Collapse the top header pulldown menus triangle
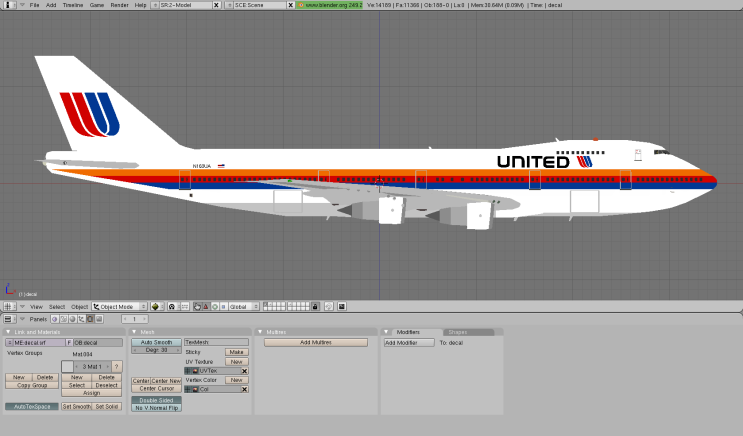Image resolution: width=743 pixels, height=436 pixels. pyautogui.click(x=22, y=5)
